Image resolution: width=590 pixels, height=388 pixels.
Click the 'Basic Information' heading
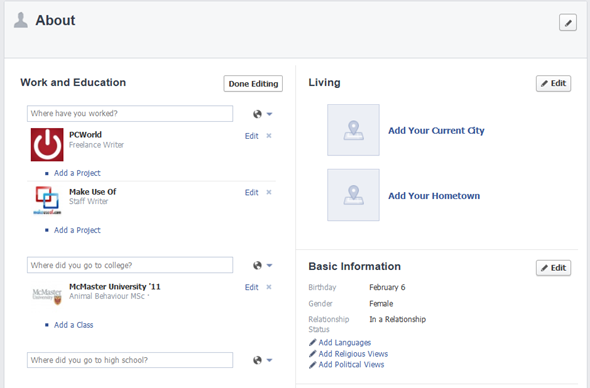354,266
